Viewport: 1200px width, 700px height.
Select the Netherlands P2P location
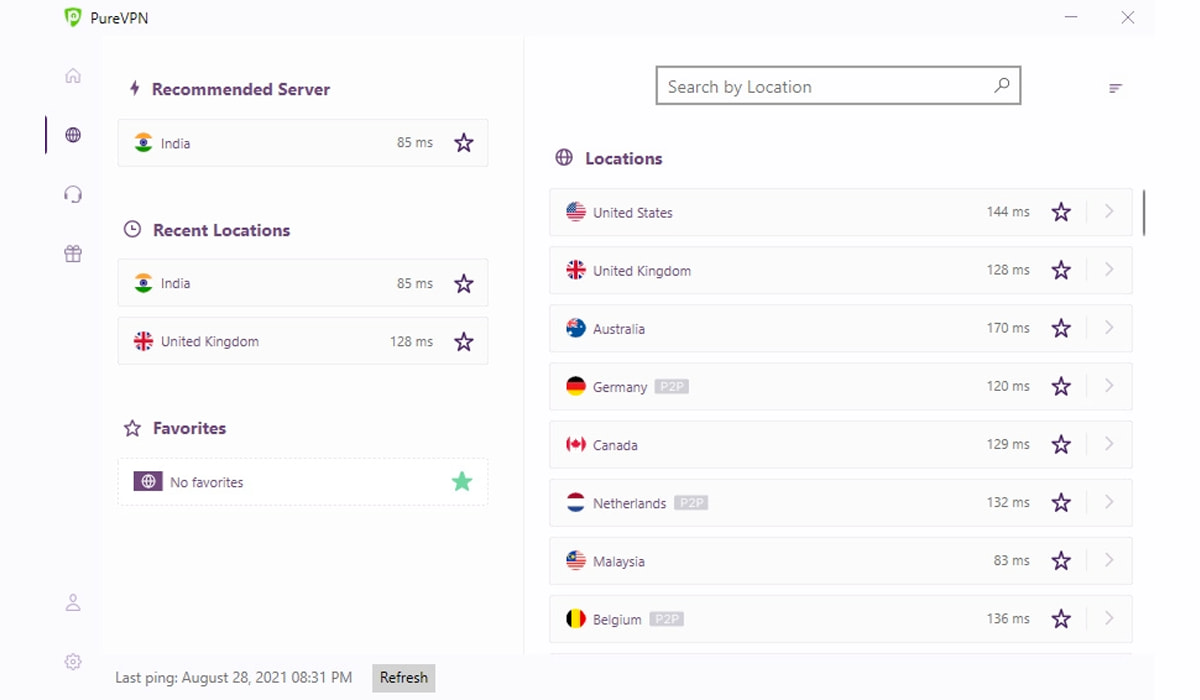click(630, 502)
